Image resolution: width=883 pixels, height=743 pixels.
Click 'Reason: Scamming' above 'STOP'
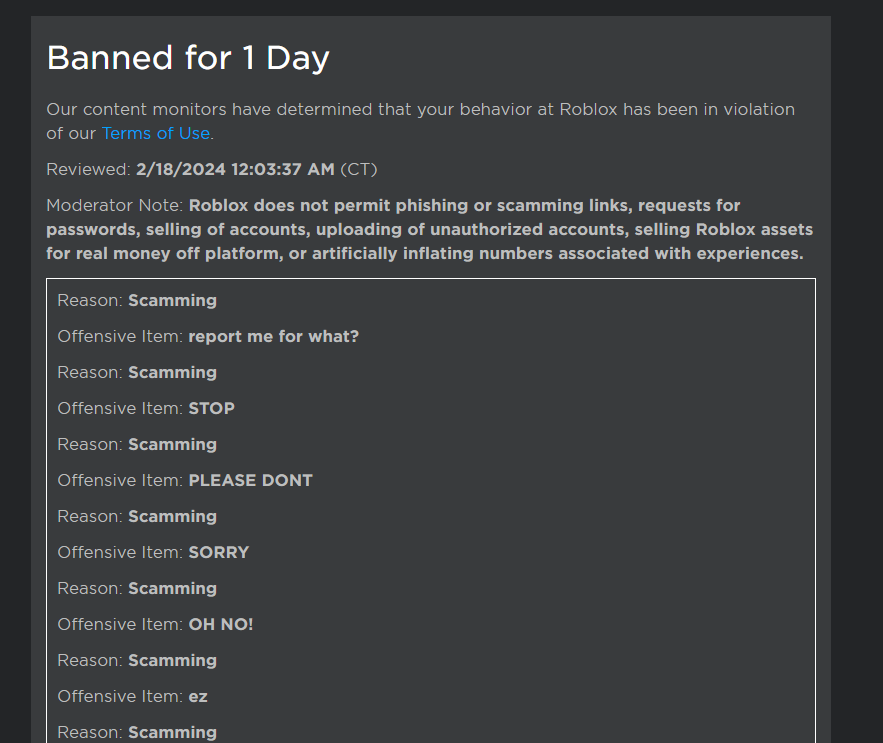[x=137, y=373]
